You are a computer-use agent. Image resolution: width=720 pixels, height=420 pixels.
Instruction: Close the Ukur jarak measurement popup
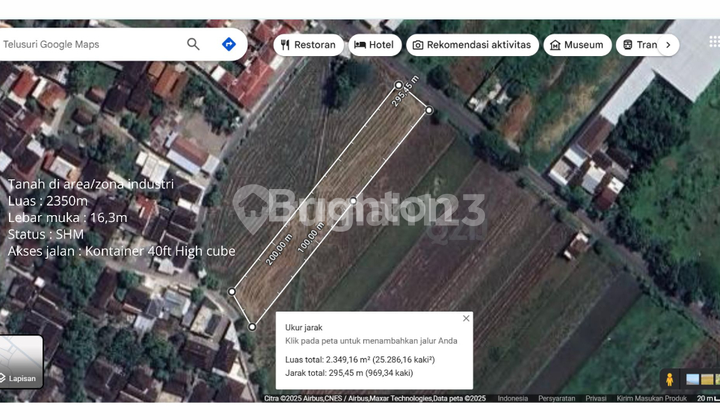[x=466, y=318]
